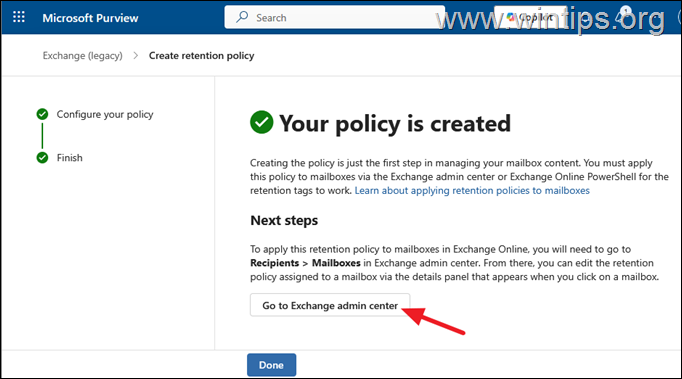Click the Your policy is created heading

click(394, 124)
